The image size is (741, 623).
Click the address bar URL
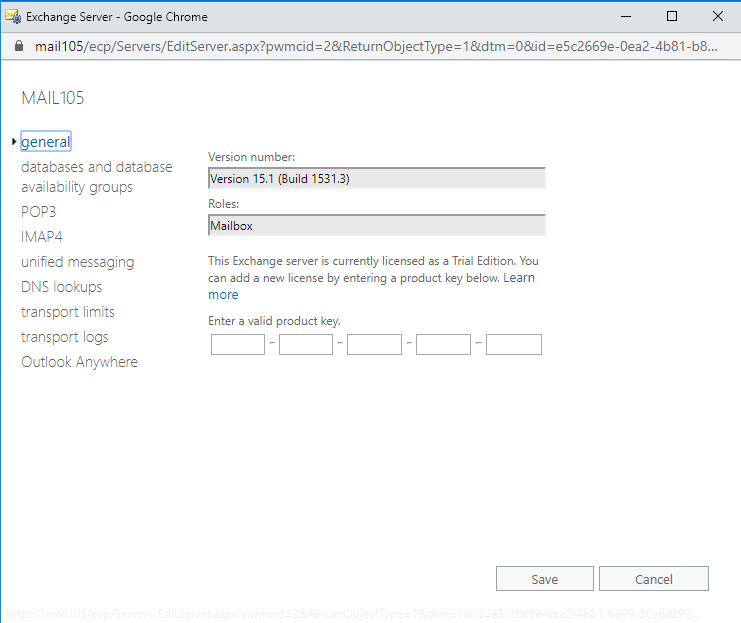pyautogui.click(x=376, y=46)
